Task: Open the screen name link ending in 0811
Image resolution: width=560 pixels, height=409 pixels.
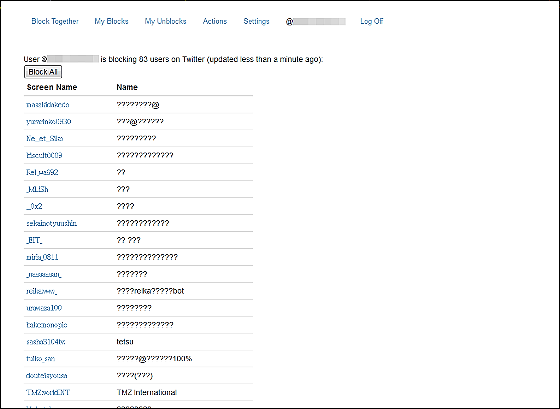Action: (42, 257)
